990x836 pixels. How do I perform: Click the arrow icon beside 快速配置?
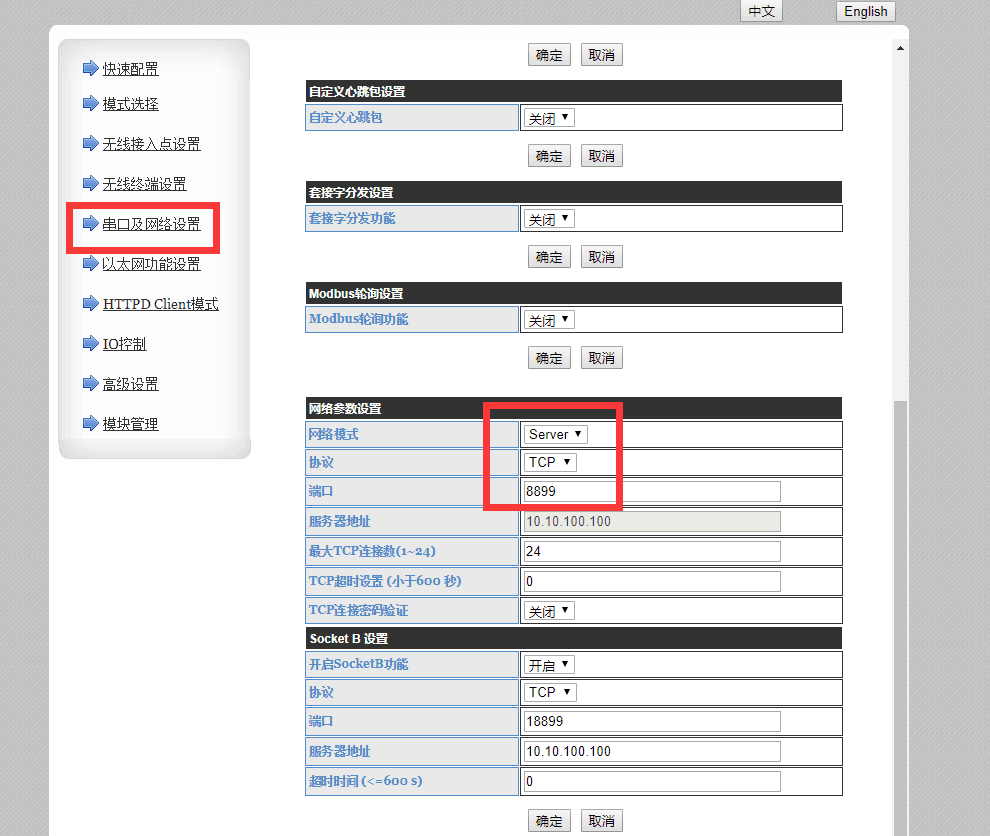(91, 68)
